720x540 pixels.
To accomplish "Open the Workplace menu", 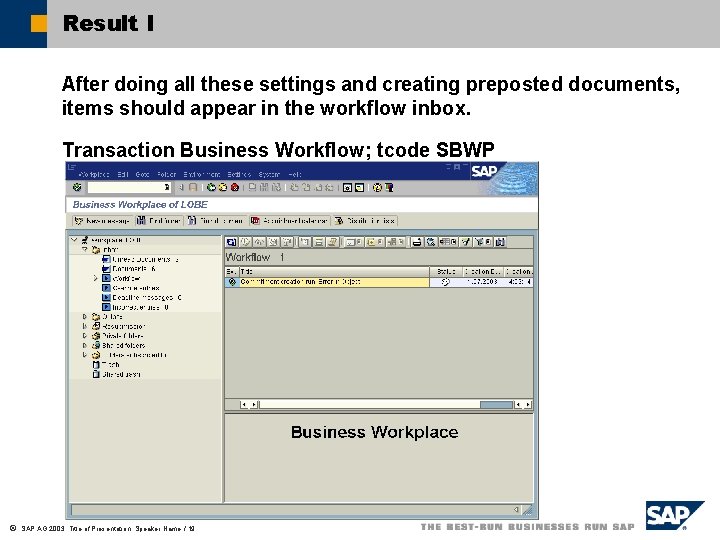I will point(94,174).
